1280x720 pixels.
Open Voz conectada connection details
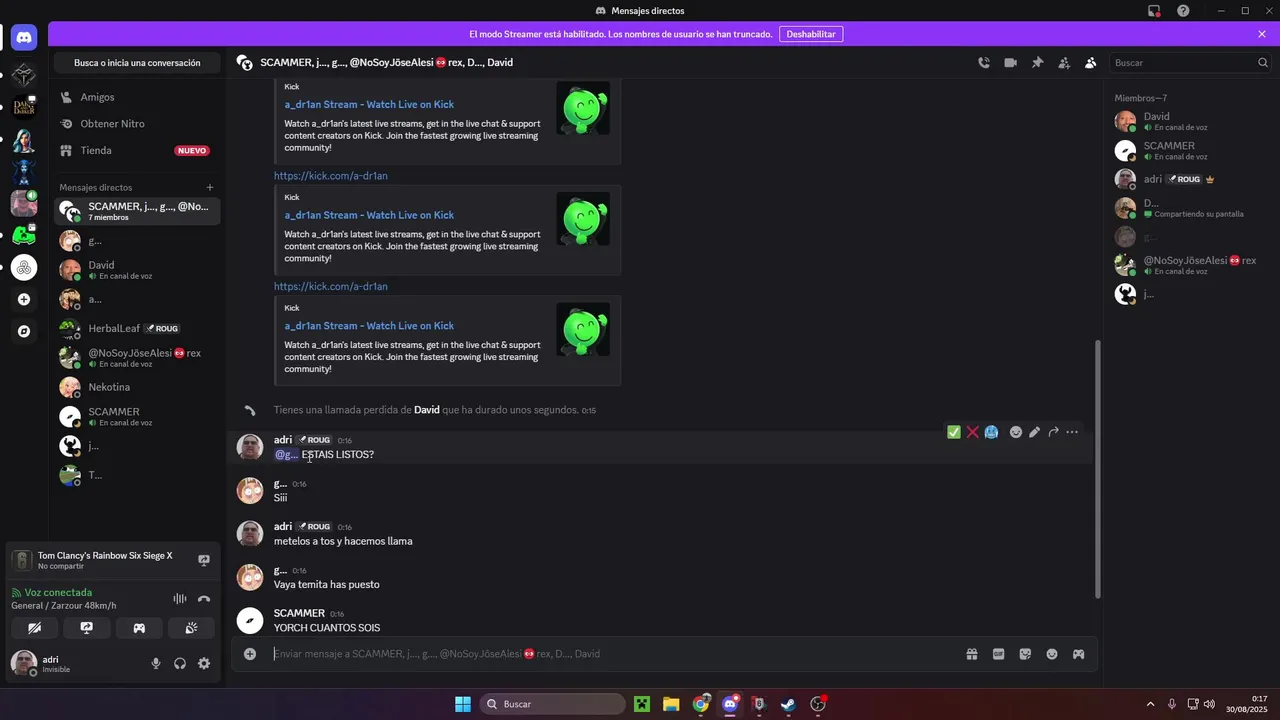pyautogui.click(x=58, y=592)
